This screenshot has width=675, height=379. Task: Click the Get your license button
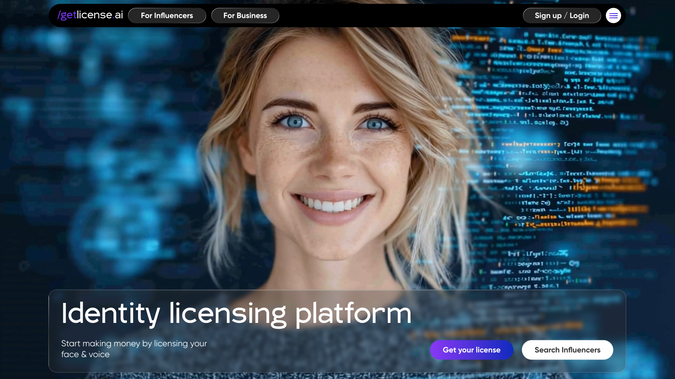(x=471, y=350)
